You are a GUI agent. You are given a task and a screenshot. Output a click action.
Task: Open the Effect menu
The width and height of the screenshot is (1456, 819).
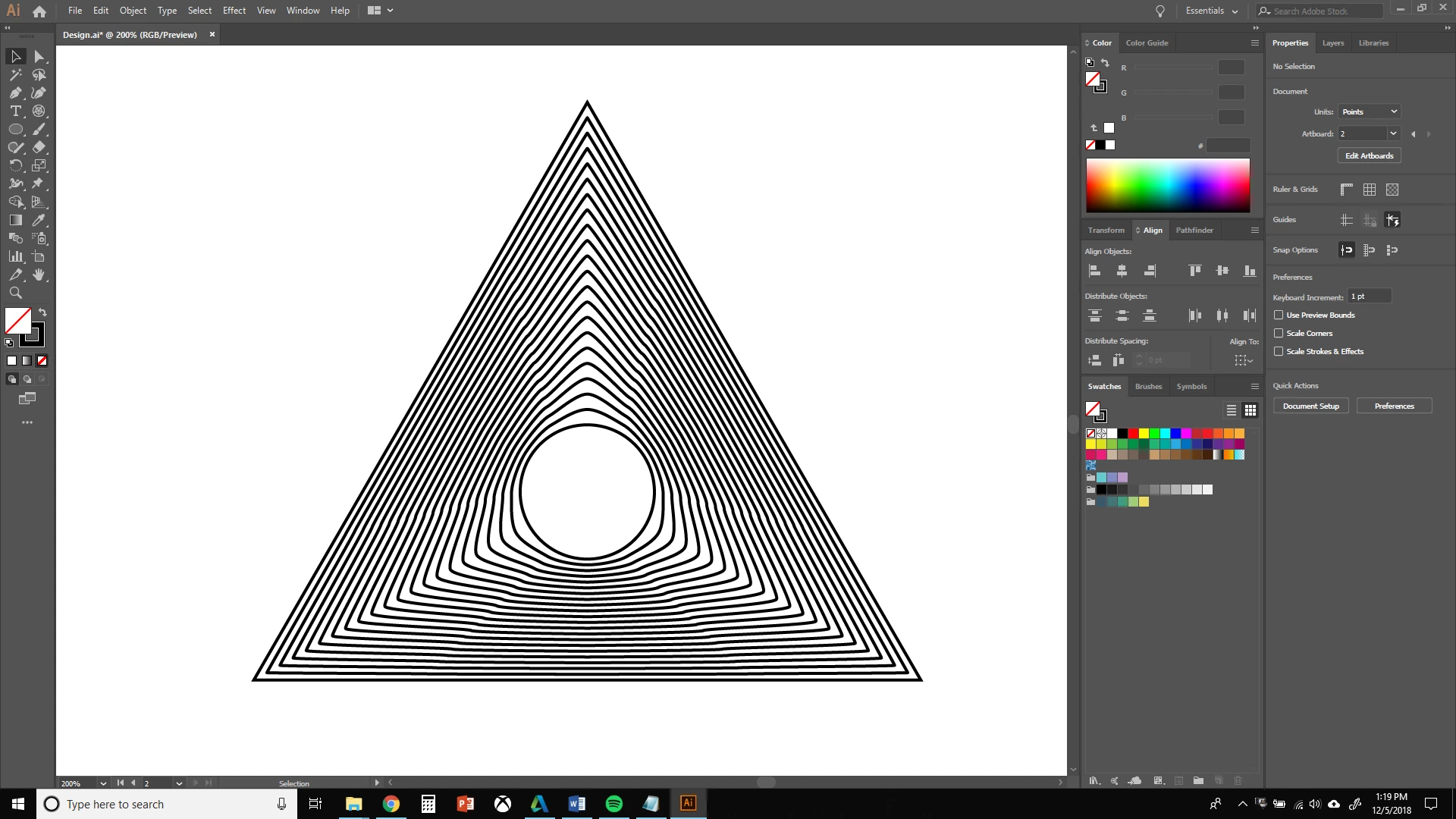point(234,11)
